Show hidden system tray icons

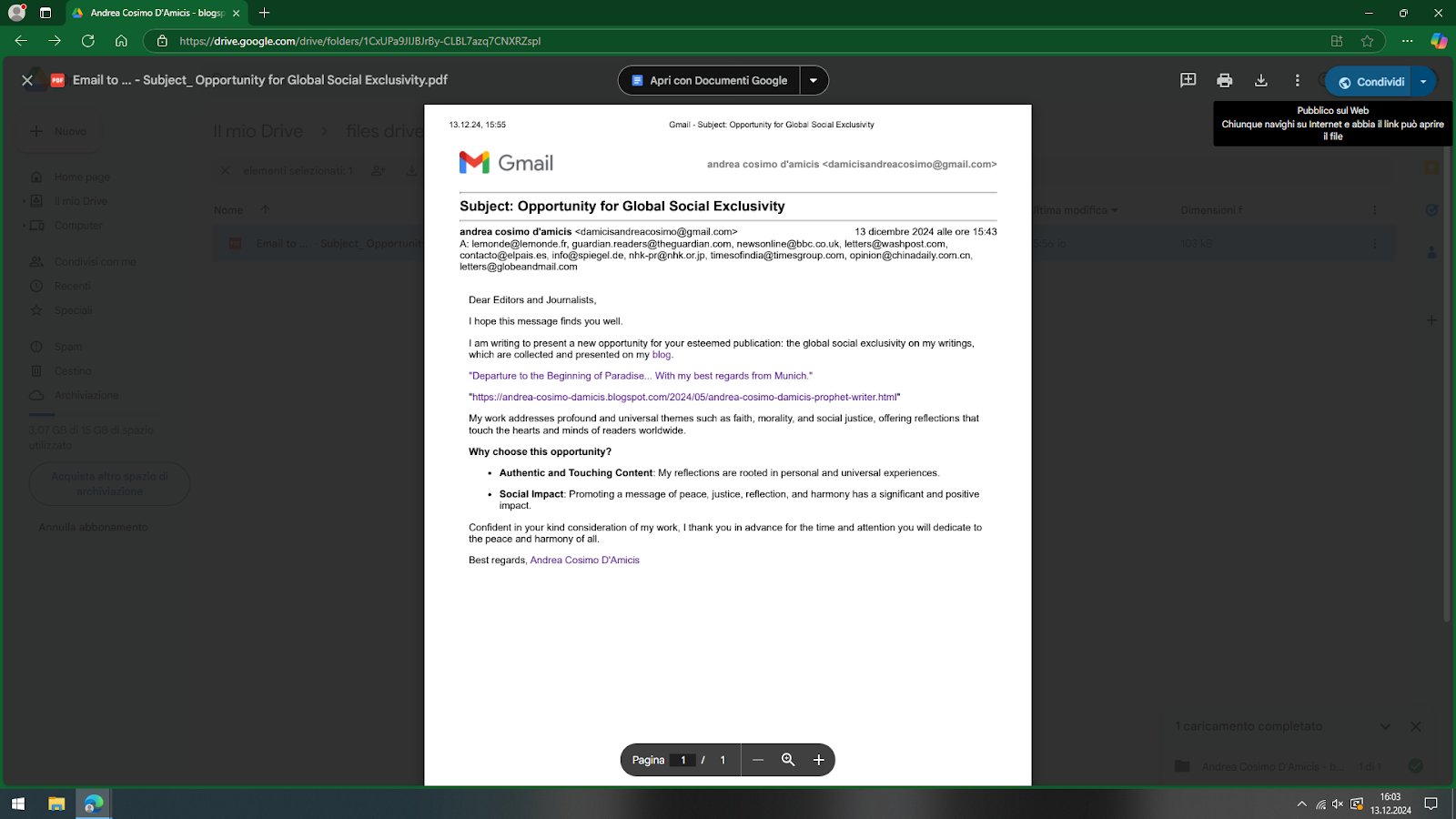coord(1301,804)
